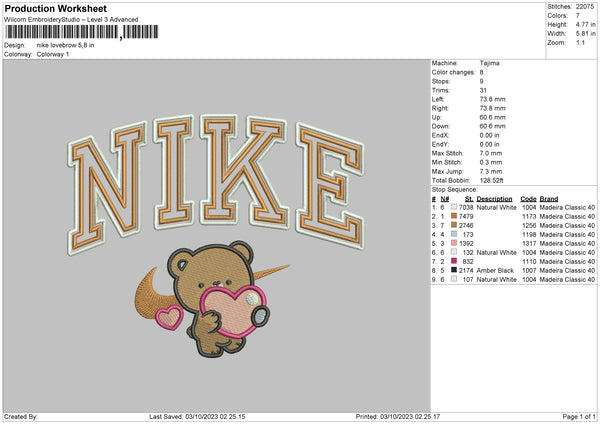600x424 pixels.
Task: Select thread code 1110 in stop 7
Action: pos(529,261)
